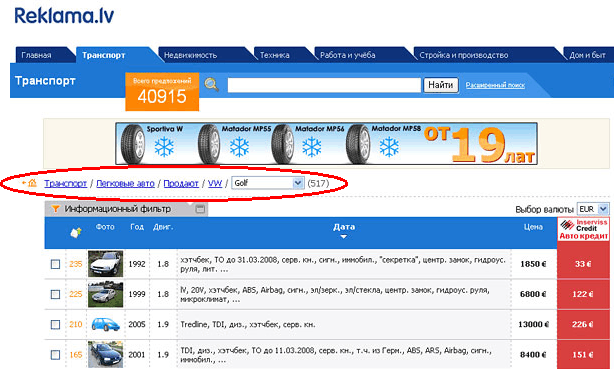The width and height of the screenshot is (614, 369).
Task: Click the Дата column header
Action: (x=344, y=227)
